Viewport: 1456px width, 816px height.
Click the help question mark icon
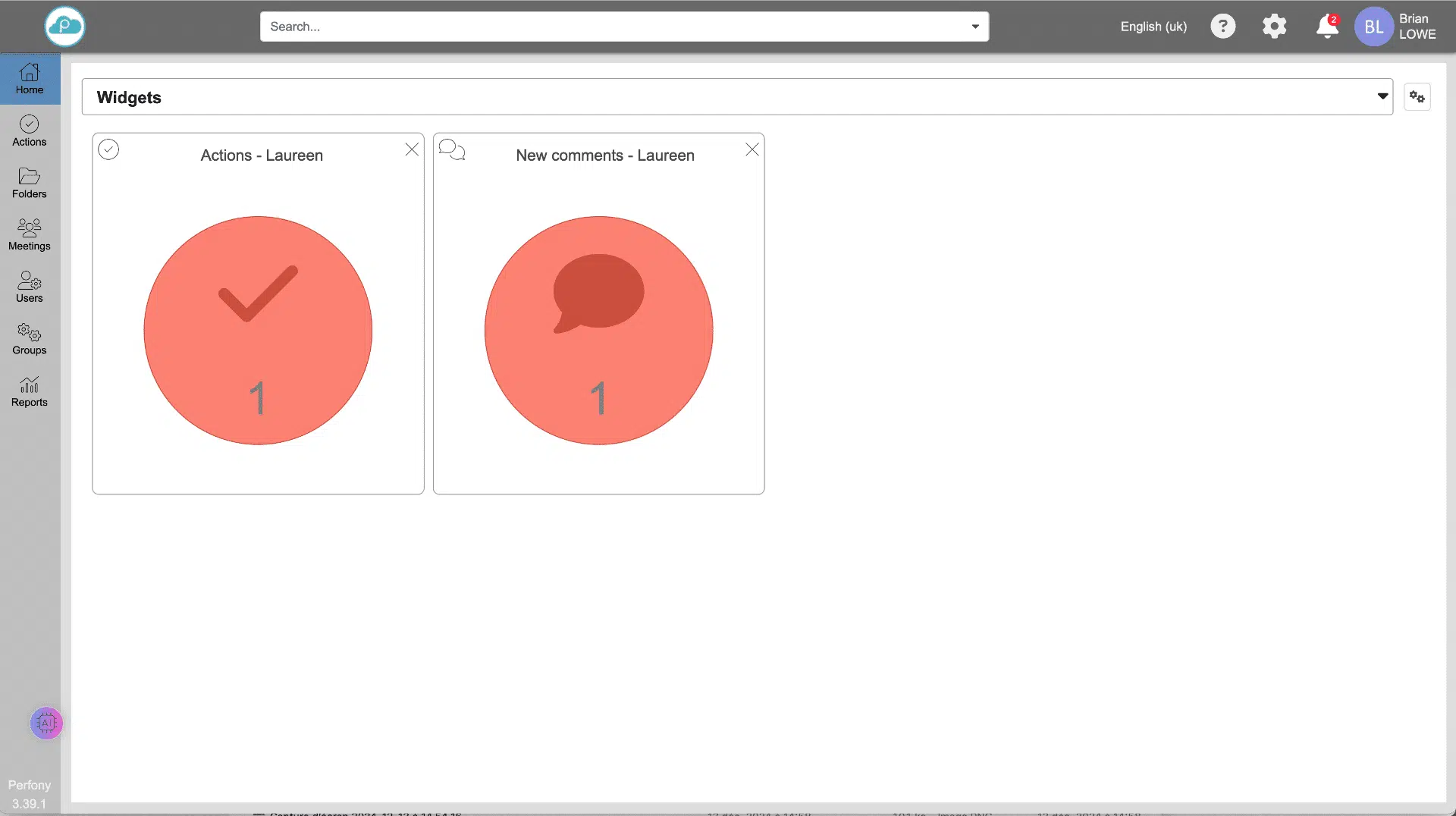1222,27
